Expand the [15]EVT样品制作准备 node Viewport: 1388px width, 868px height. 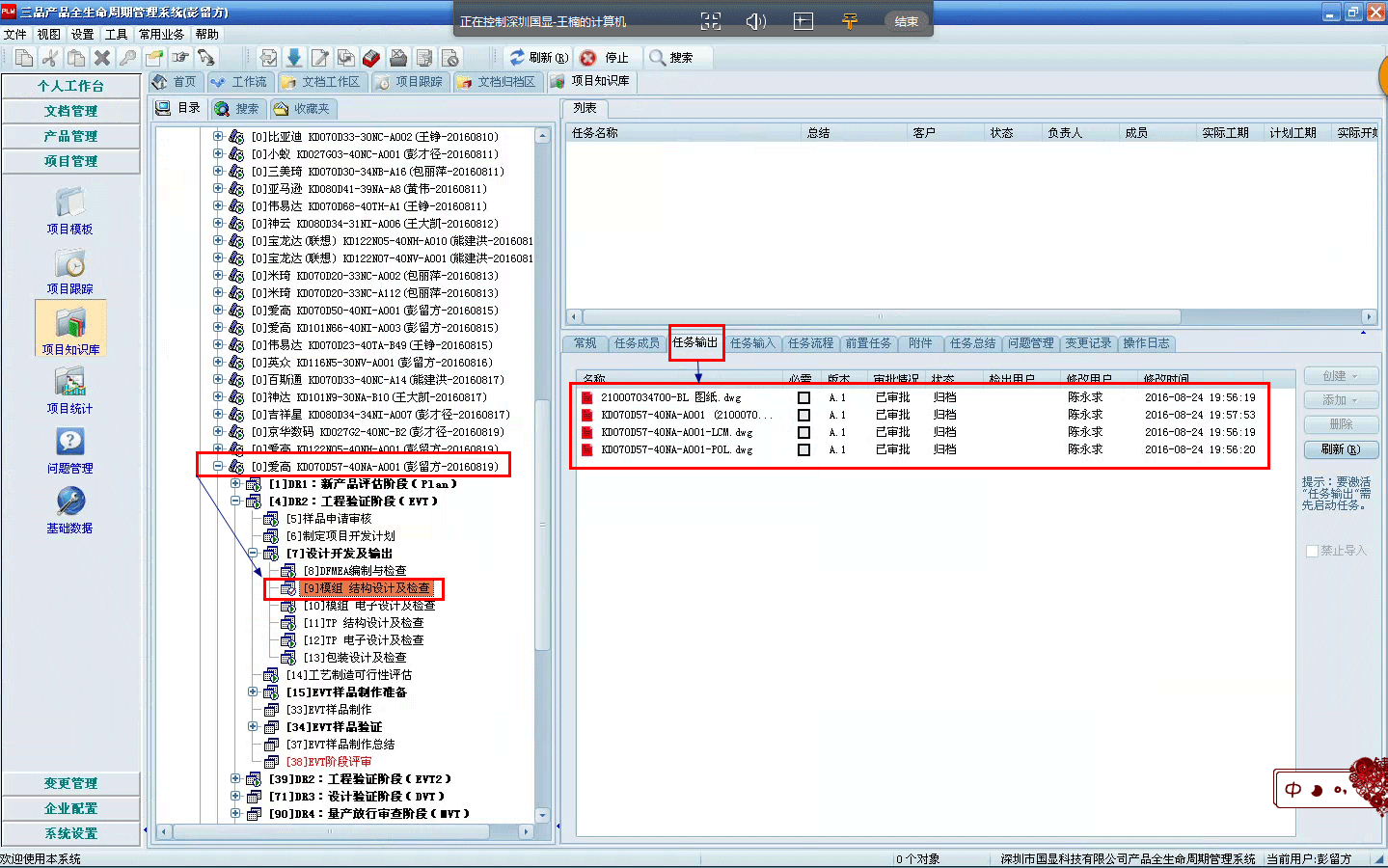253,692
